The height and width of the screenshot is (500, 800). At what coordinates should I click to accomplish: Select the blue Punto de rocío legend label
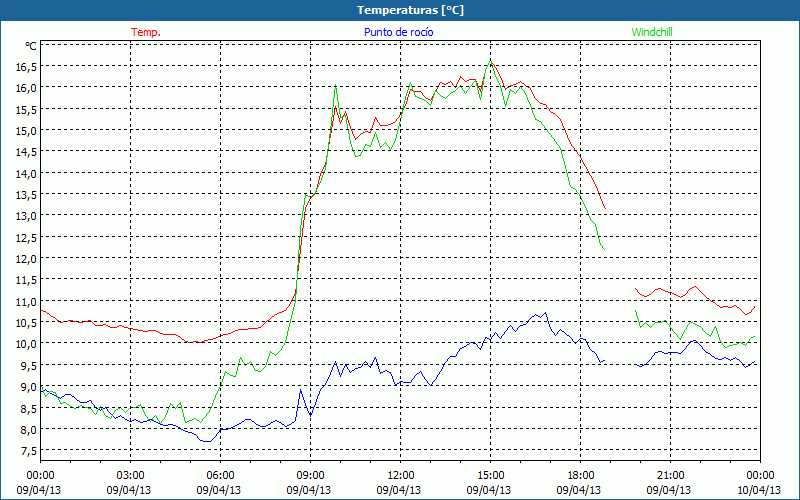click(x=398, y=32)
